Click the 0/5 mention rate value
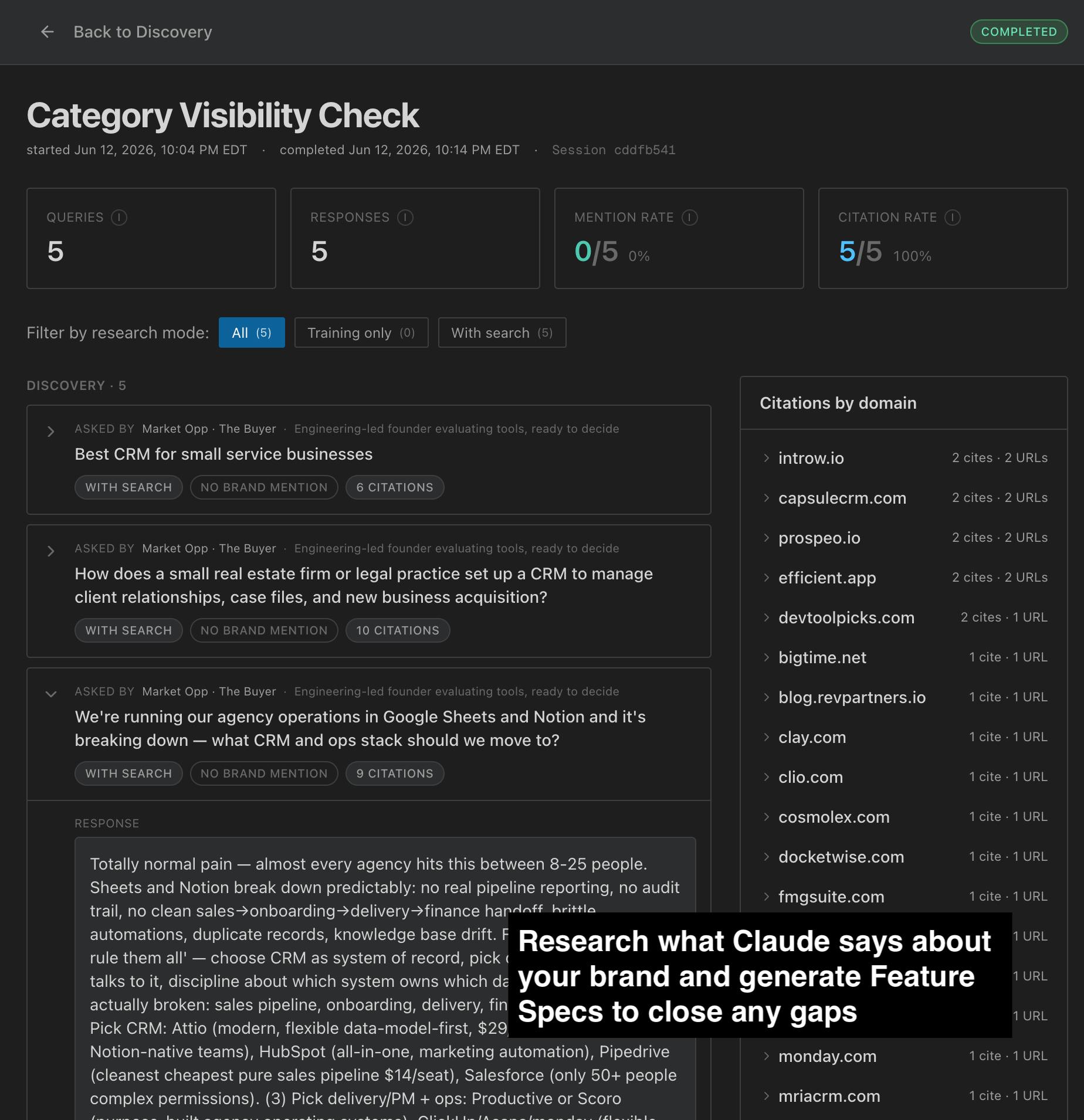The image size is (1084, 1120). pos(596,252)
